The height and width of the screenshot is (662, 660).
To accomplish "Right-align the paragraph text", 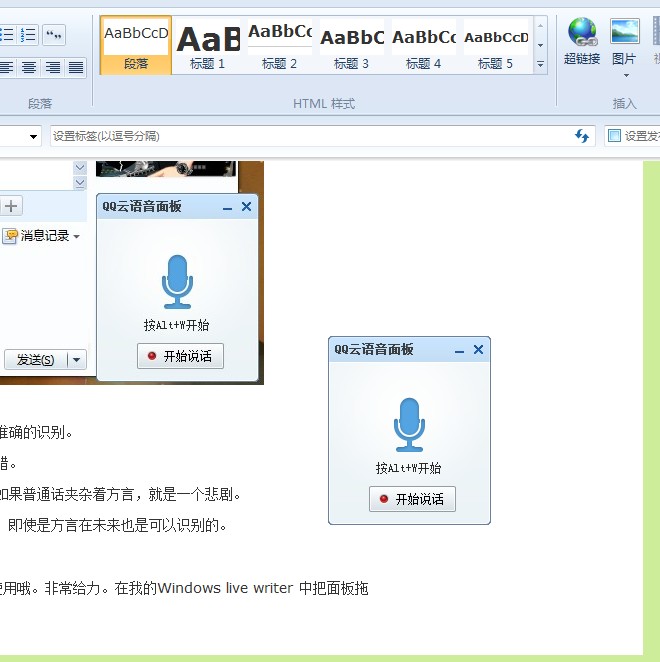I will (52, 68).
